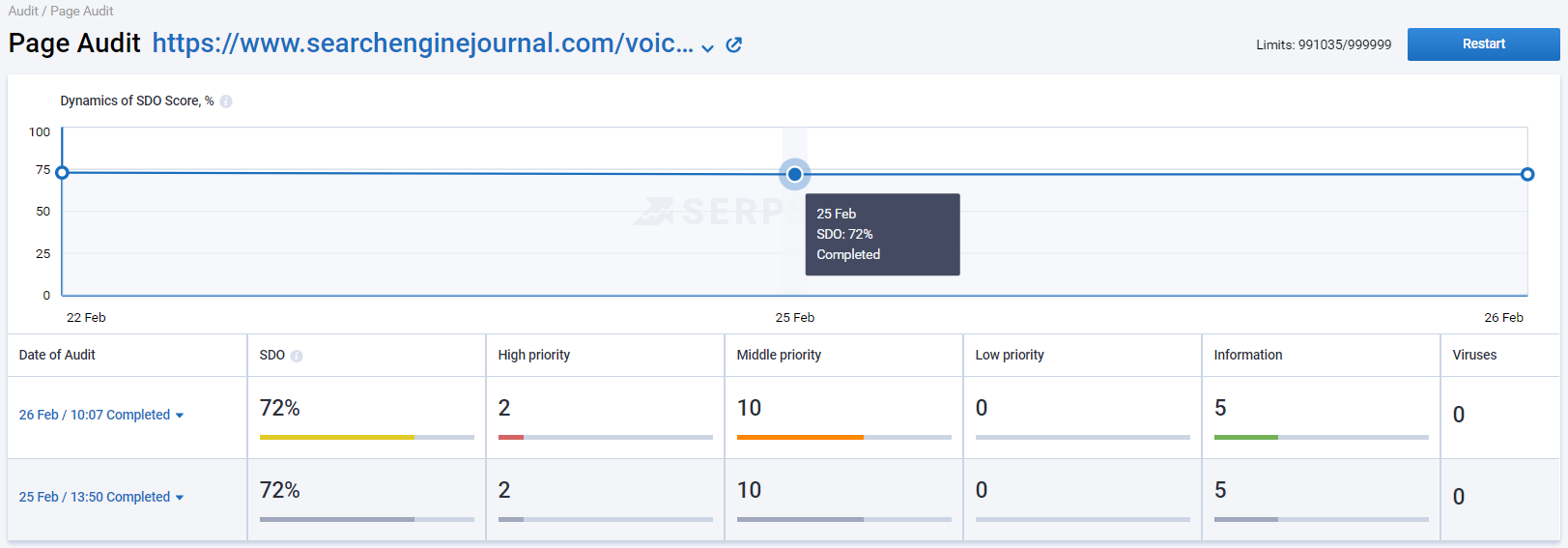The width and height of the screenshot is (1568, 548).
Task: Expand the 25 Feb audit dropdown arrow
Action: click(180, 498)
